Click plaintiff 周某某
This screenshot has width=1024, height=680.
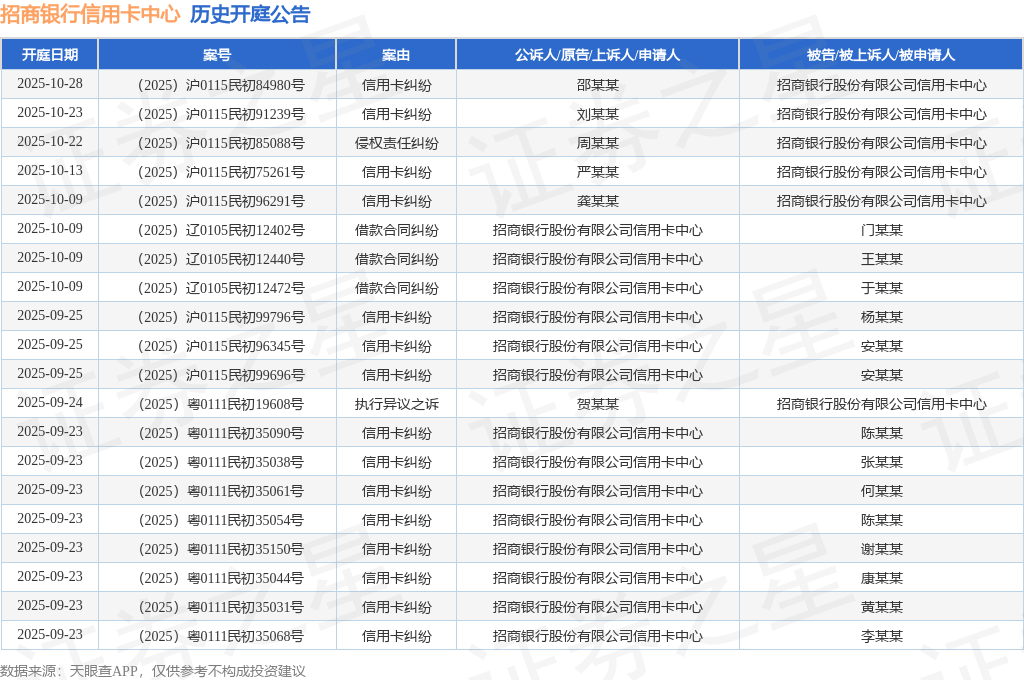click(x=598, y=143)
